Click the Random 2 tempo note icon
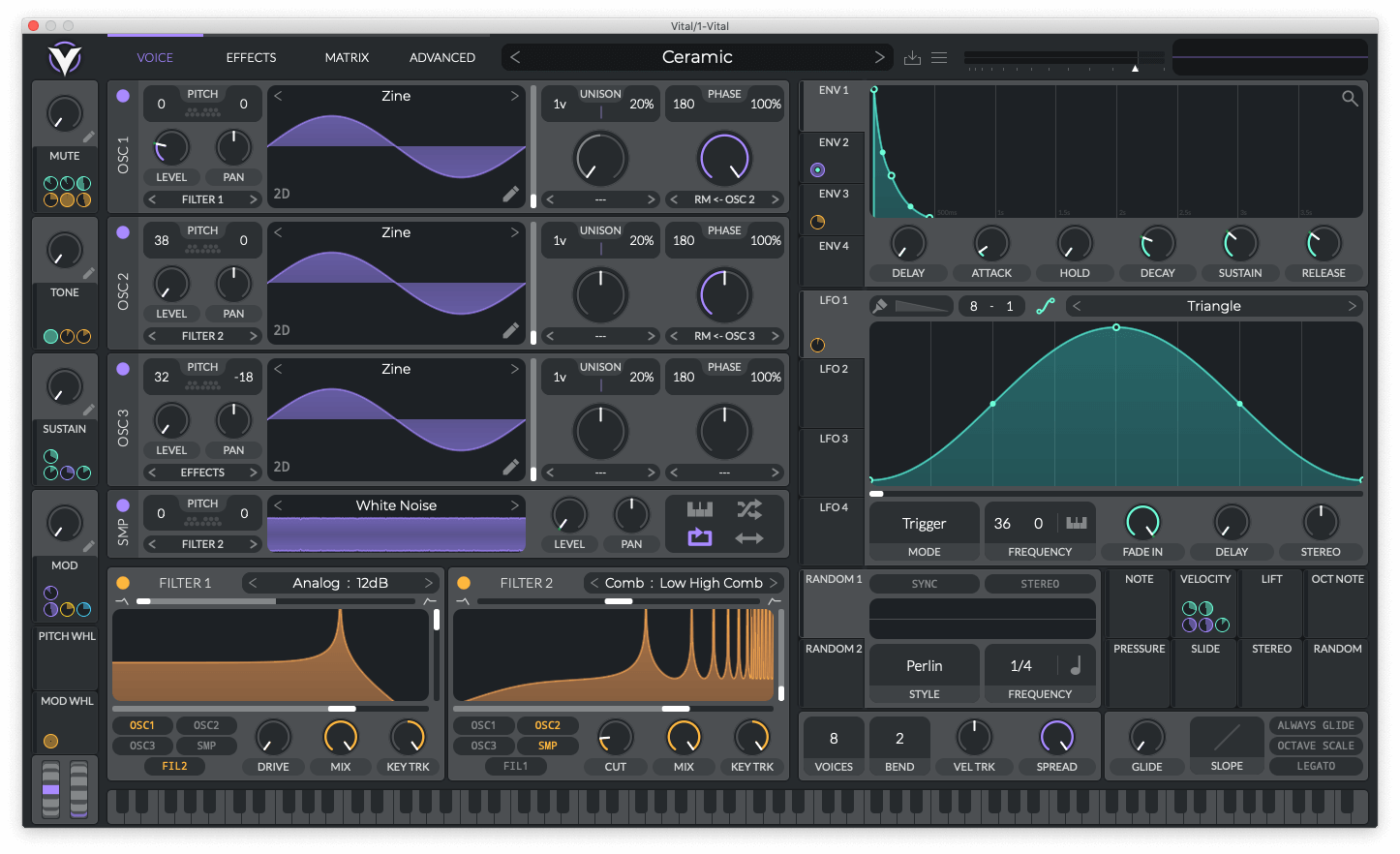1400x854 pixels. [1076, 665]
